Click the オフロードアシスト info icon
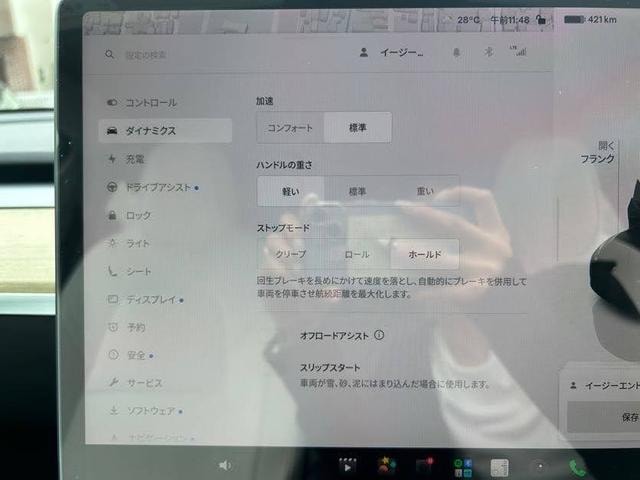640x480 pixels. pos(379,335)
